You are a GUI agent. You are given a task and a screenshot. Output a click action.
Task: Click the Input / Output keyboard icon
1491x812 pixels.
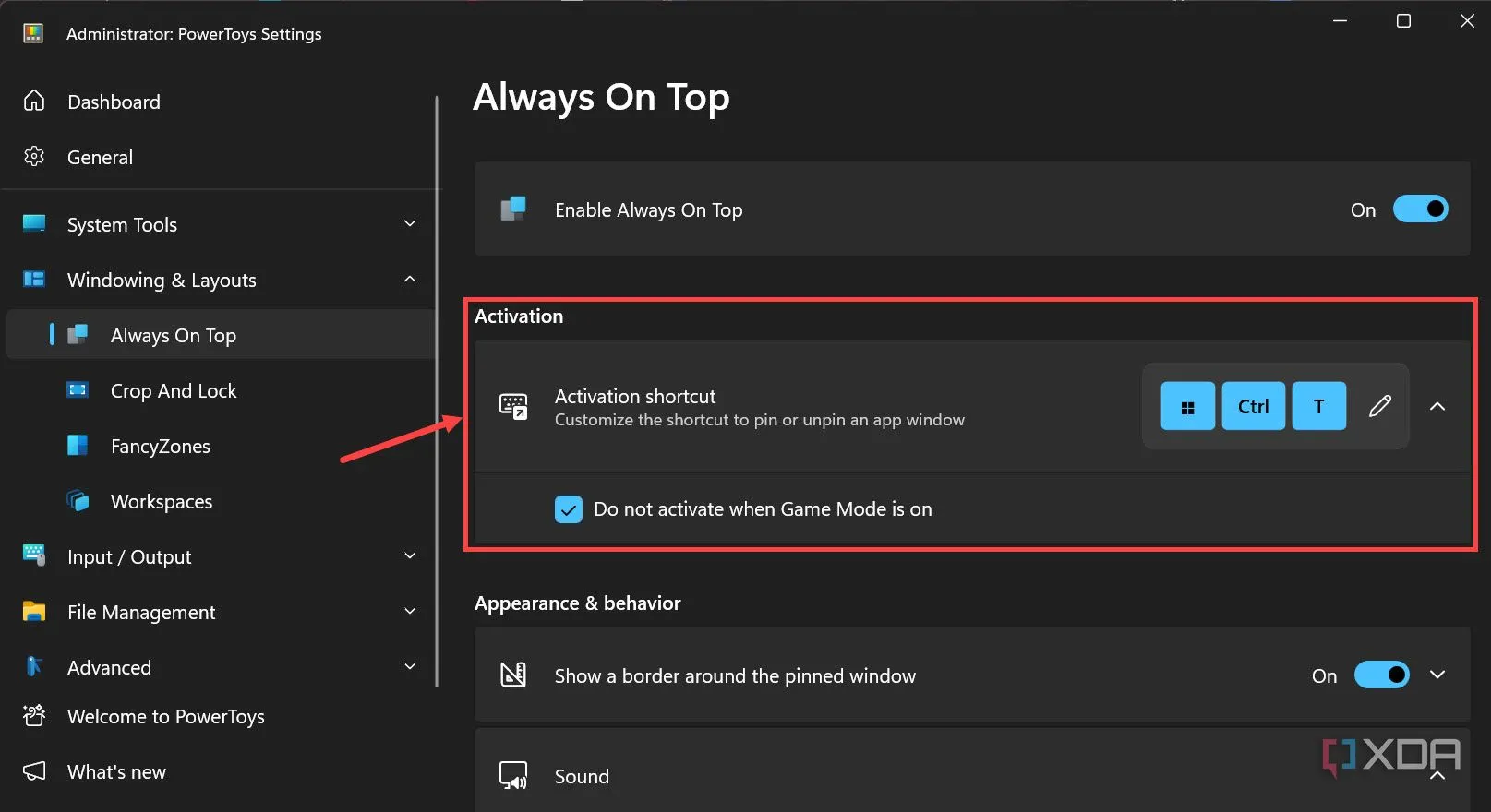tap(34, 555)
